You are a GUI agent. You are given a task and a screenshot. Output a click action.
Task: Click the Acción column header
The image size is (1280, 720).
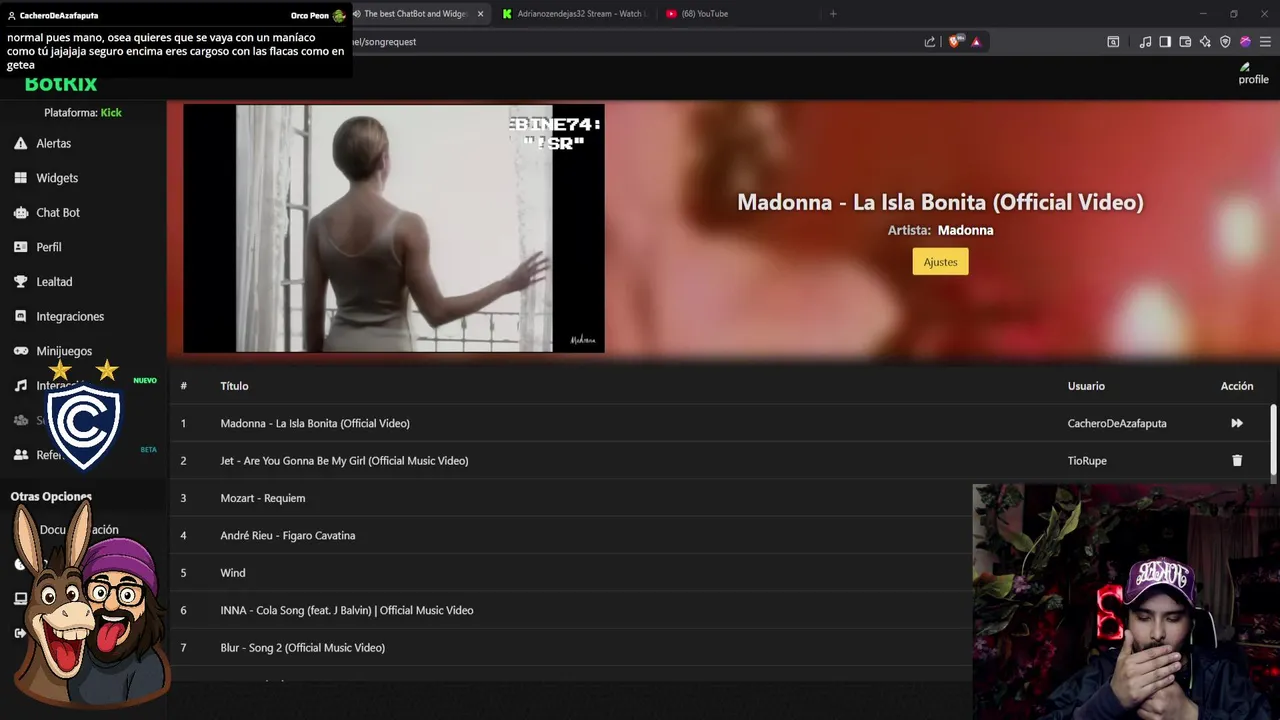point(1237,386)
